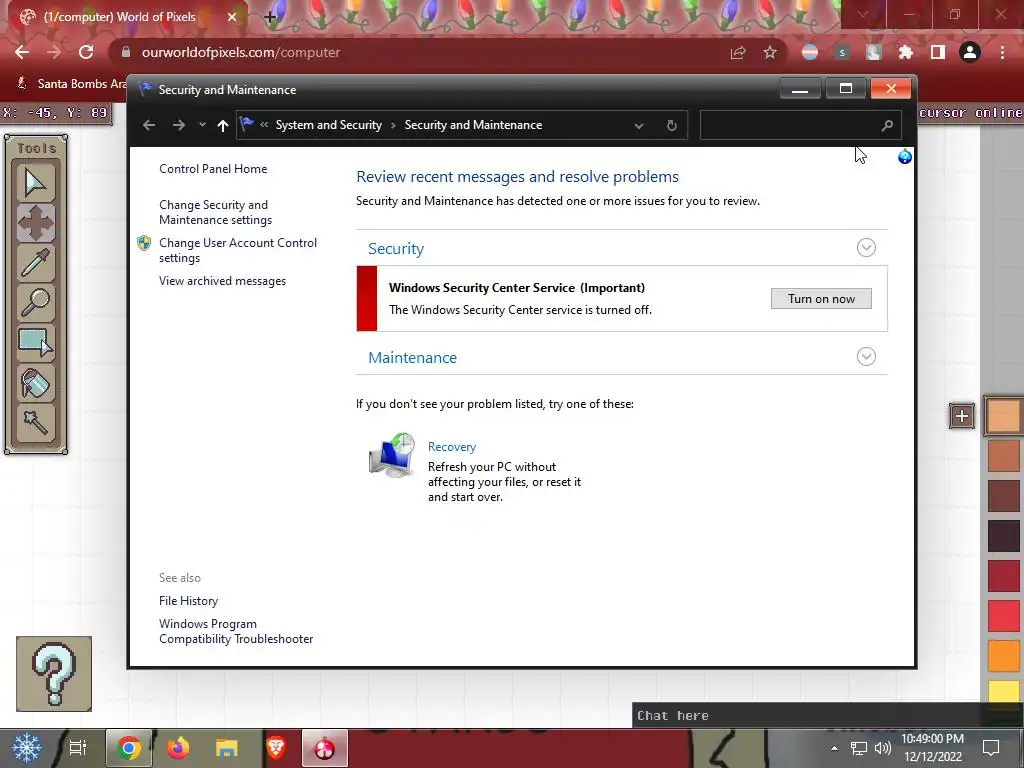Open the Chrome profile avatar

tap(970, 52)
